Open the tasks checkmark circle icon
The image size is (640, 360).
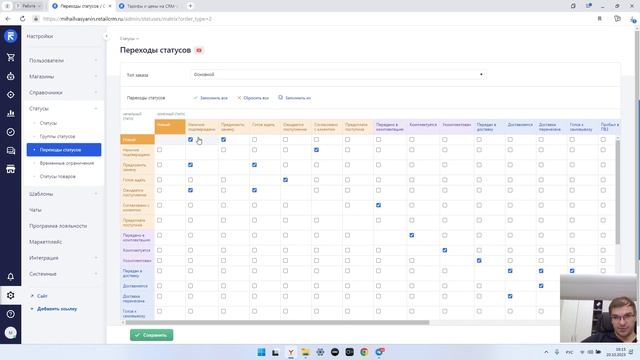11,132
